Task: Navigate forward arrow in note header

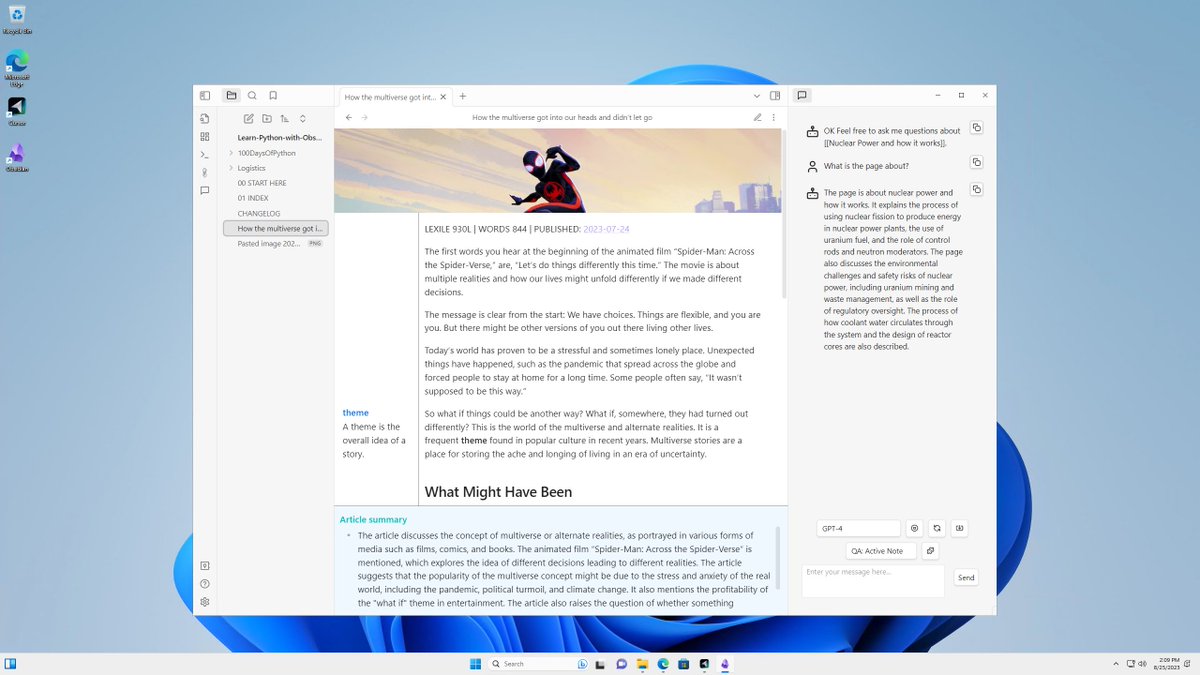Action: (x=364, y=117)
